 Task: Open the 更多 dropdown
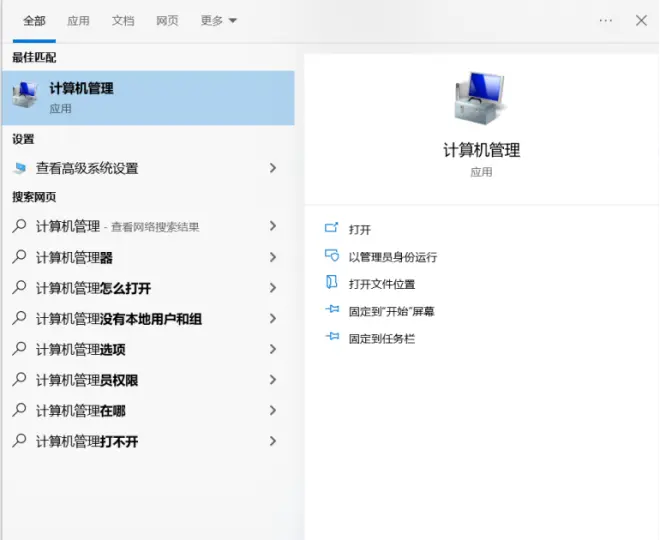click(218, 21)
